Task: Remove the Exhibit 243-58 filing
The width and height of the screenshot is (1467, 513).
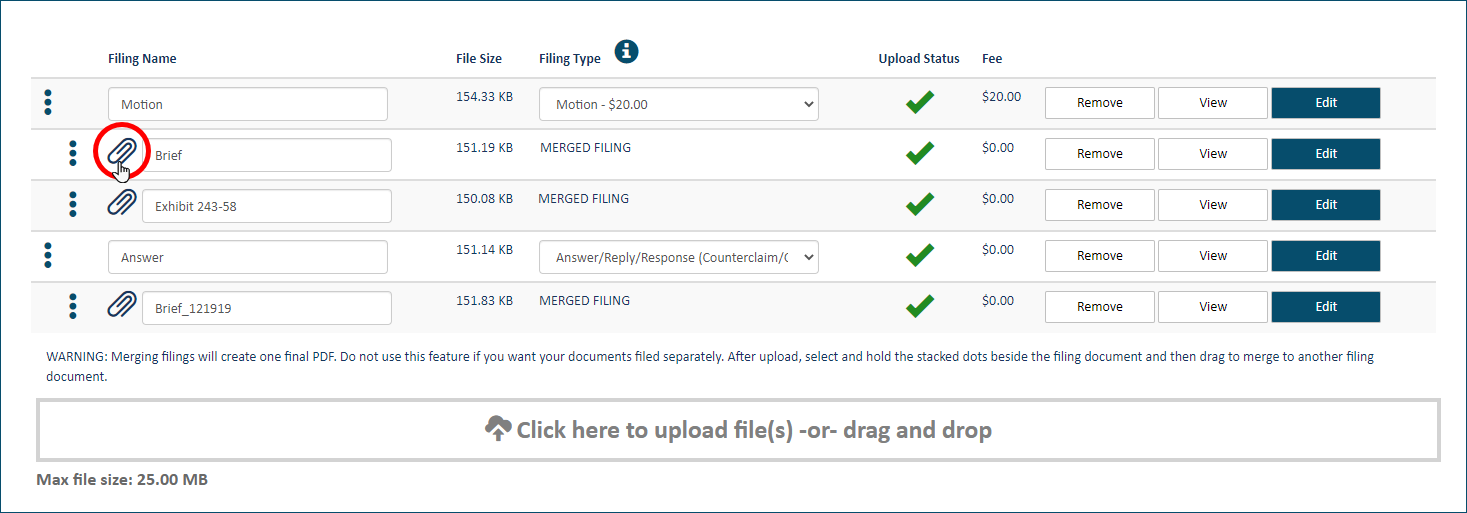Action: click(1100, 205)
